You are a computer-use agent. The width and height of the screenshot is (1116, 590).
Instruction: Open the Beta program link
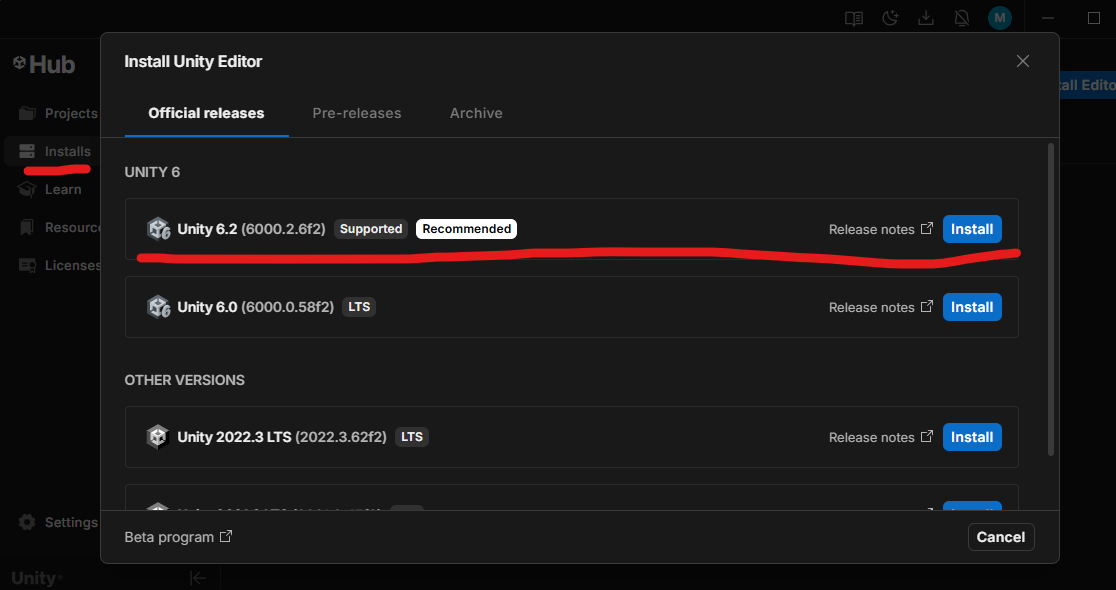tap(178, 537)
